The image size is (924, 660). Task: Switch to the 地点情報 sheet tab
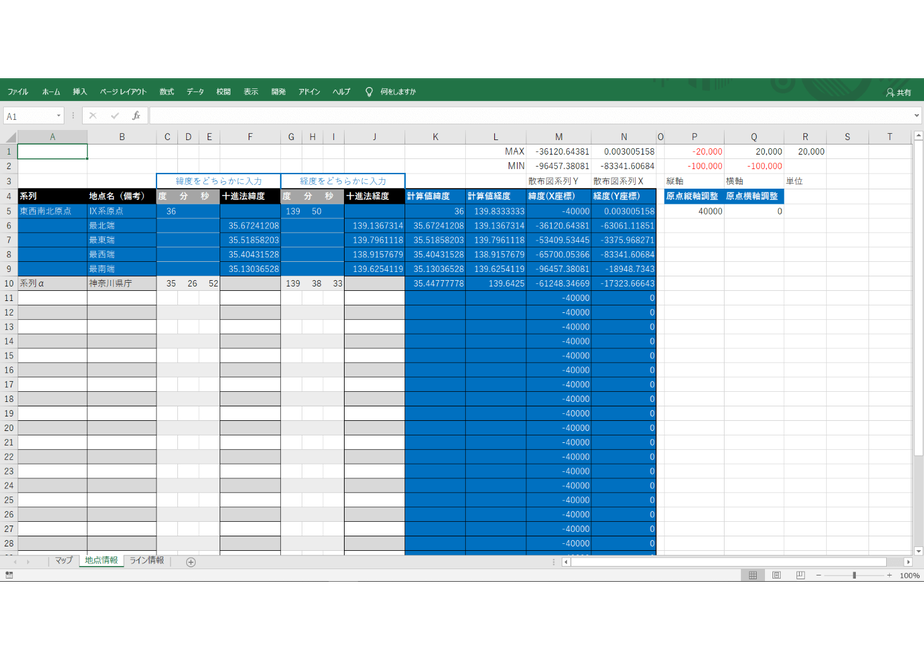(x=101, y=561)
